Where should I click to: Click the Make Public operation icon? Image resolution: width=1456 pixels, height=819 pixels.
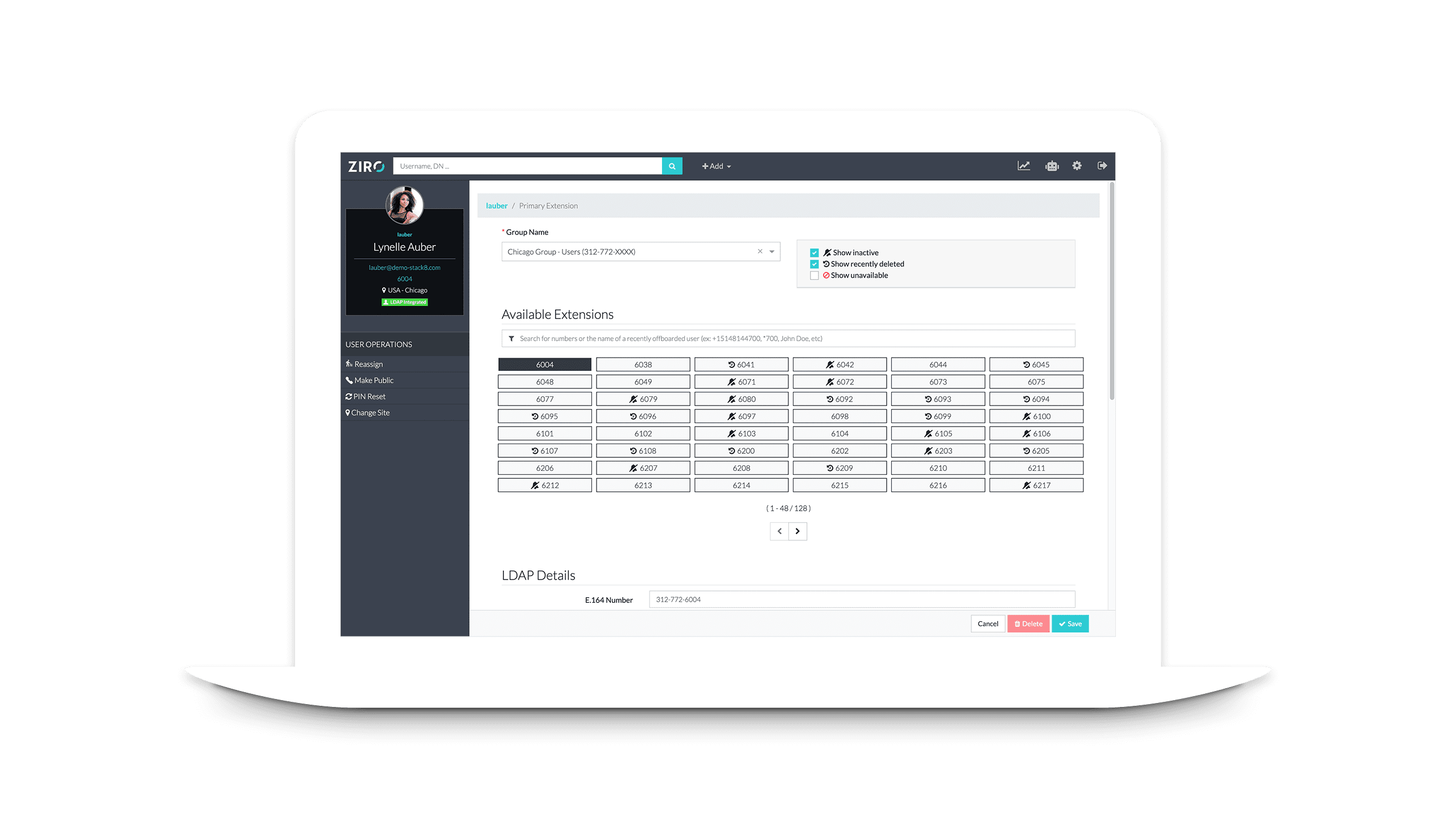pyautogui.click(x=349, y=380)
